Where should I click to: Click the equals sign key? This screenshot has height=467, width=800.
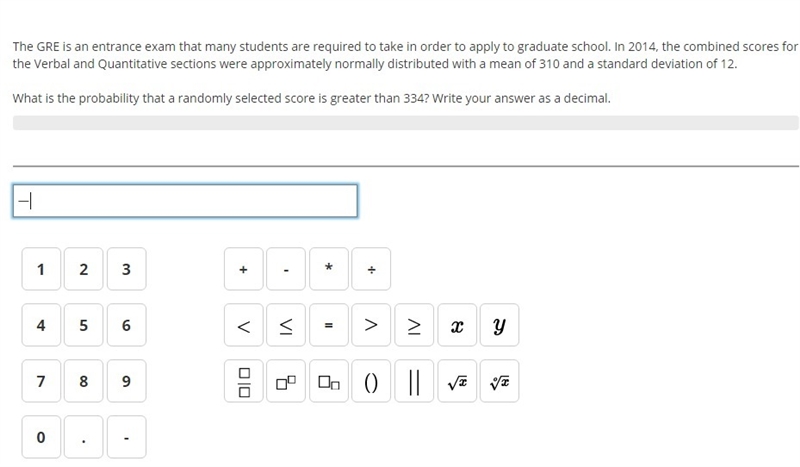(329, 325)
